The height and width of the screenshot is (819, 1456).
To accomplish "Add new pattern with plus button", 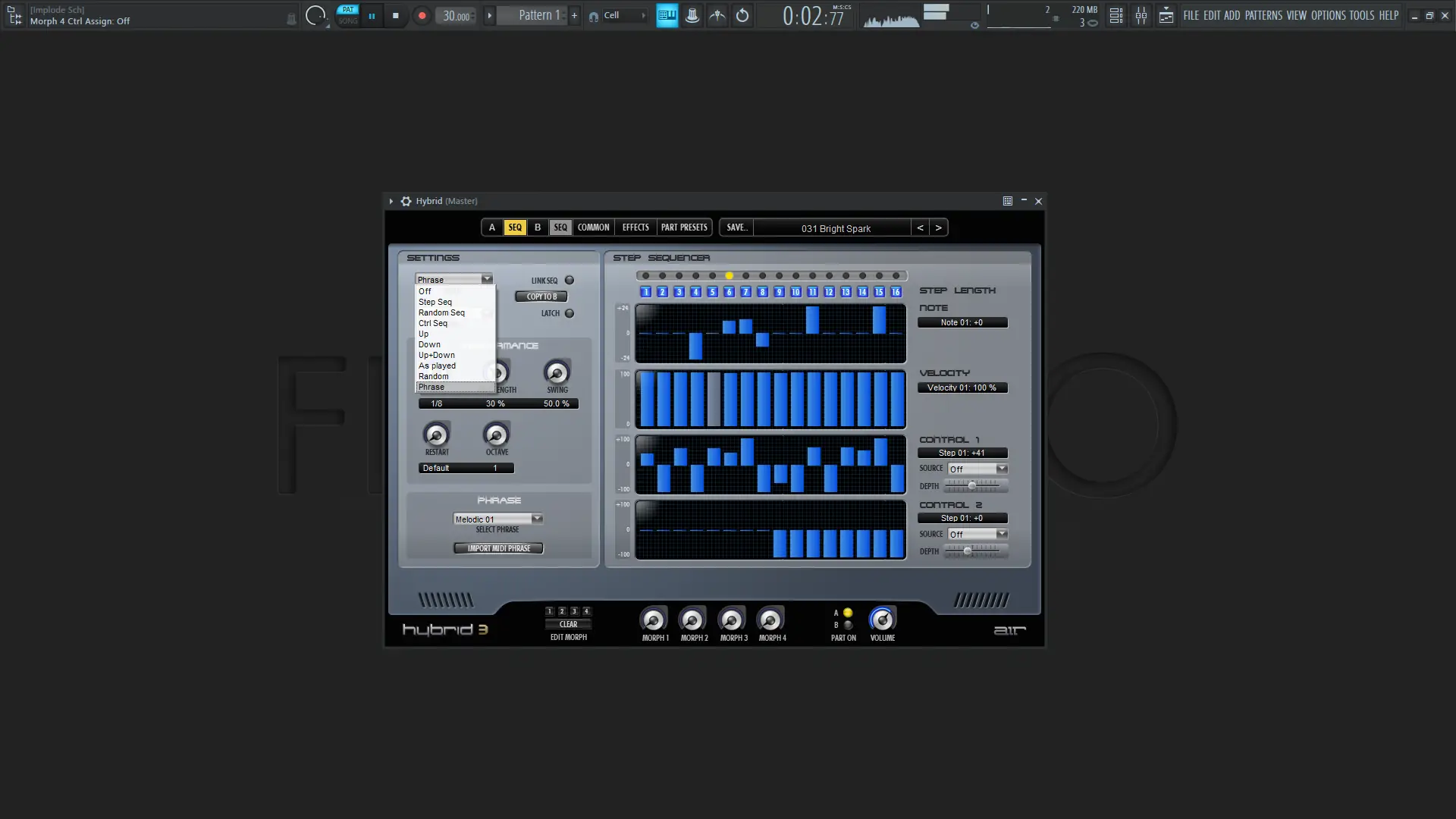I will (x=574, y=15).
